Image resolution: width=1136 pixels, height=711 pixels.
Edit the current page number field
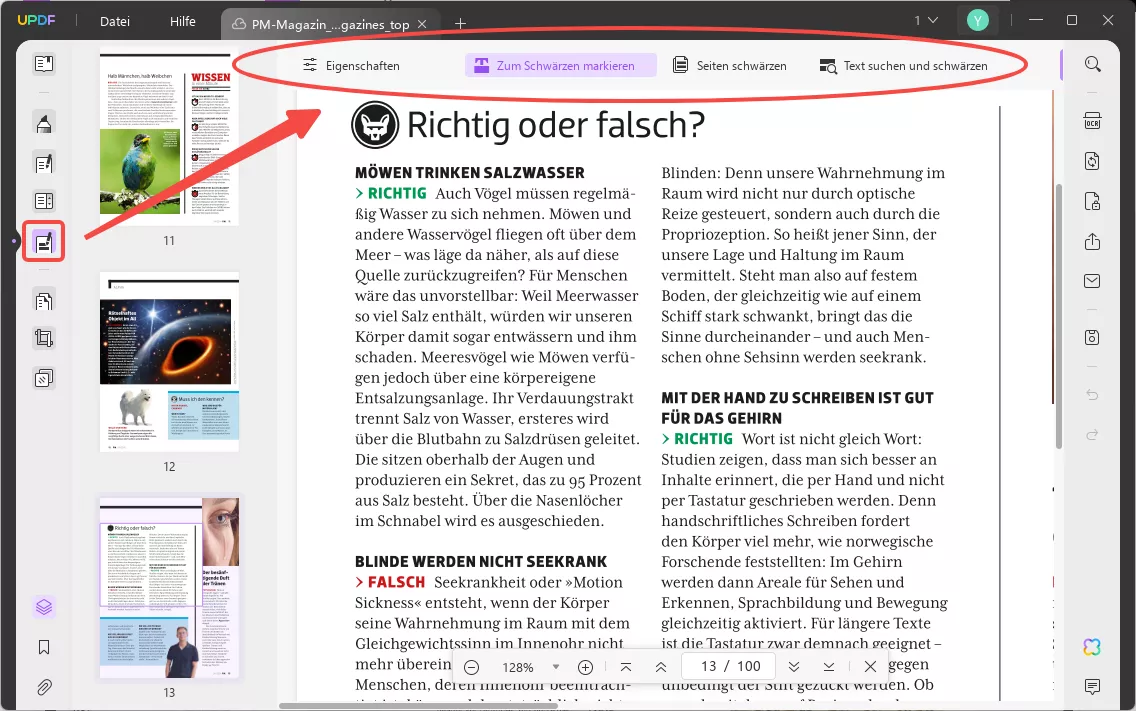point(709,666)
